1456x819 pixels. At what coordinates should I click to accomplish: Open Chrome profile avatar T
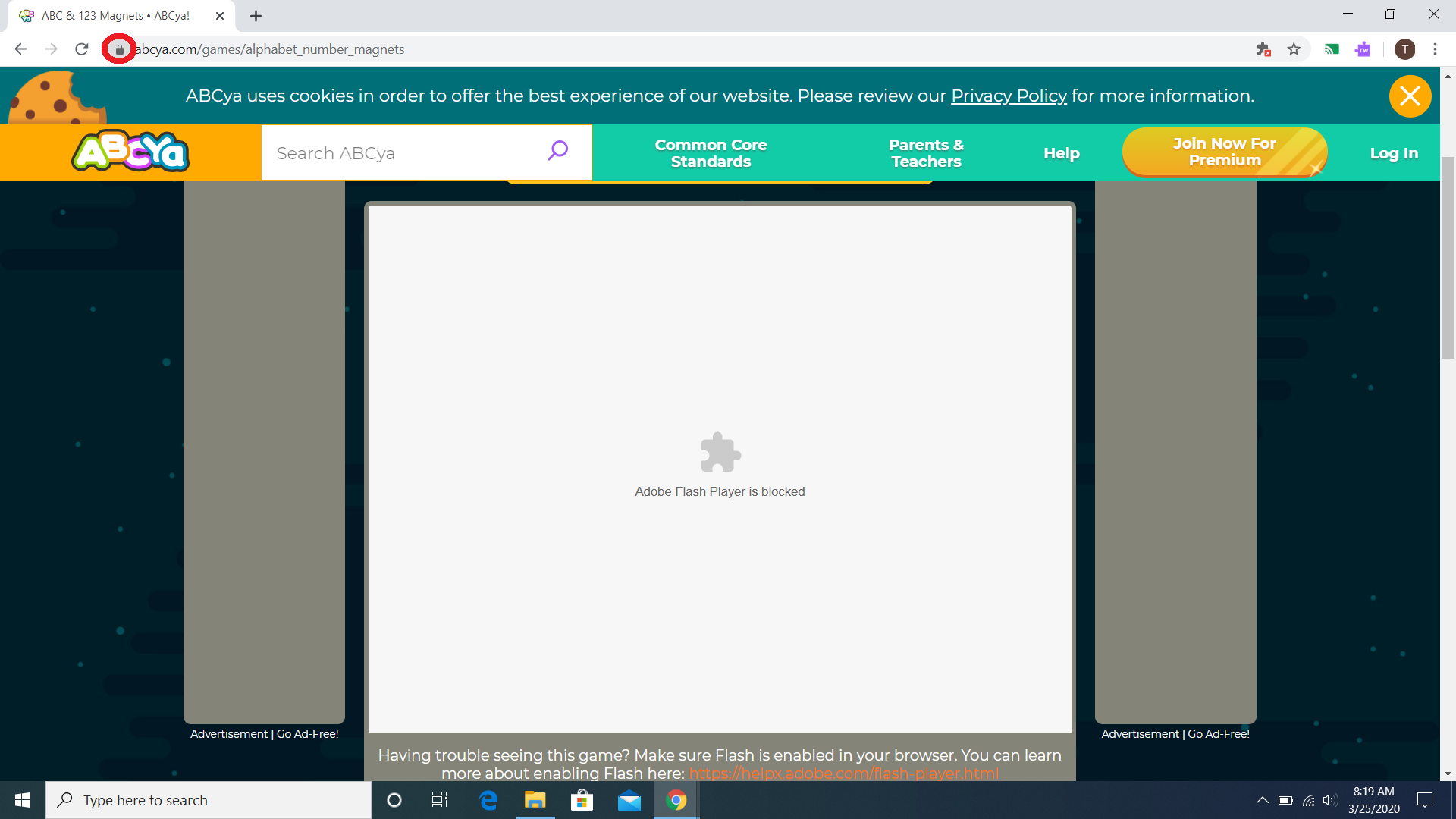(x=1404, y=49)
